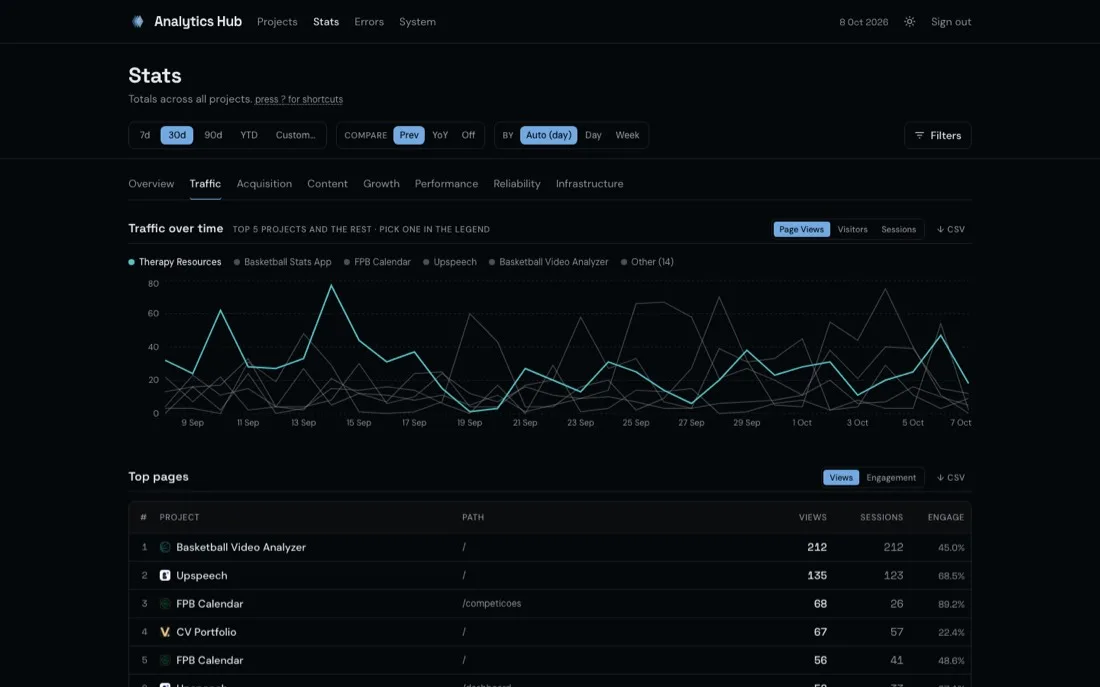Open the Basketball Video Analyzer row
Viewport: 1100px width, 687px height.
coord(550,547)
